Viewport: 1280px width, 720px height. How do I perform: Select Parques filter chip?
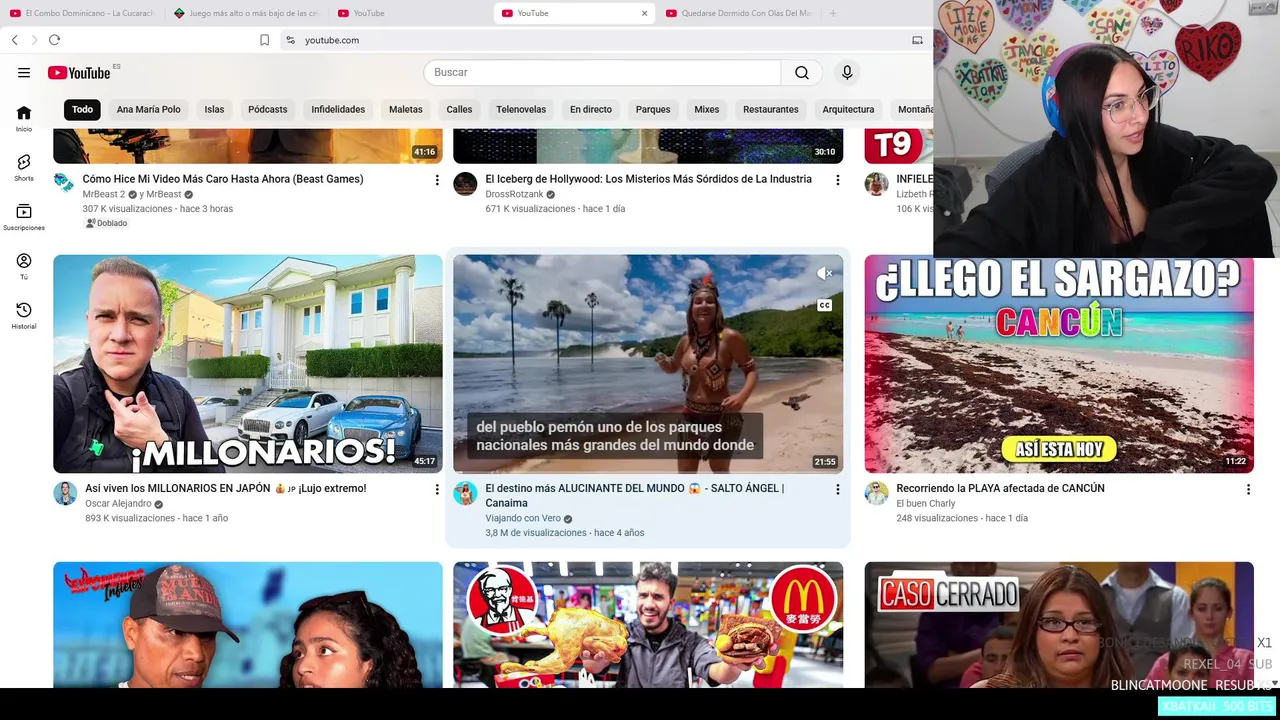(653, 109)
